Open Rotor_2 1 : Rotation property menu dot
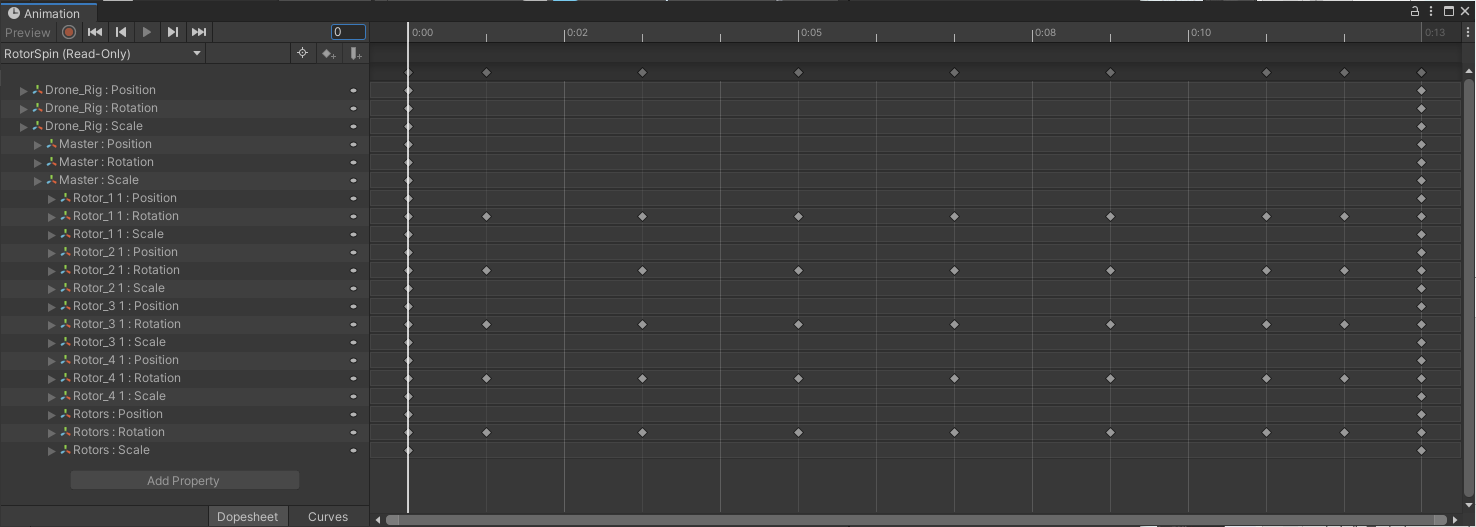The height and width of the screenshot is (527, 1476). (x=353, y=270)
